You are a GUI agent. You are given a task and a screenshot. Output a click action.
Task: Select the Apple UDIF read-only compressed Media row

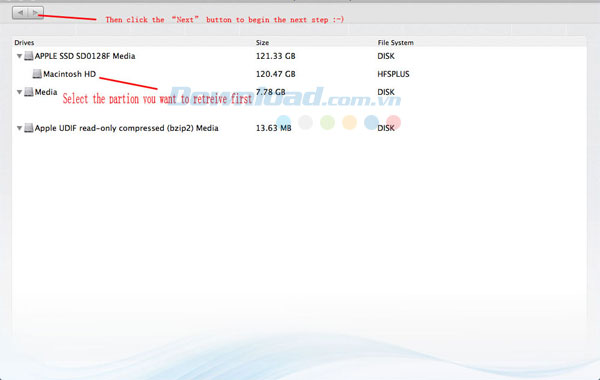[299, 128]
